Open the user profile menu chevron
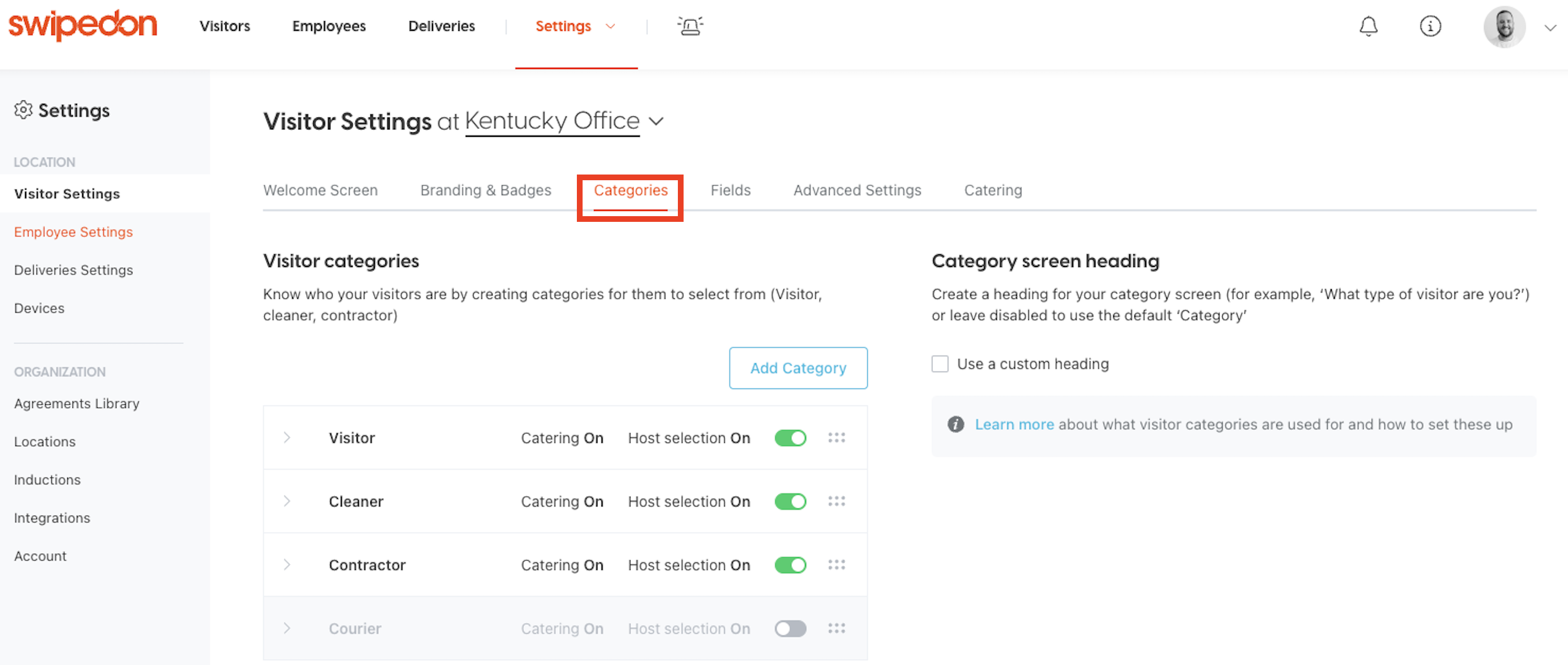Image resolution: width=1568 pixels, height=665 pixels. click(1550, 27)
